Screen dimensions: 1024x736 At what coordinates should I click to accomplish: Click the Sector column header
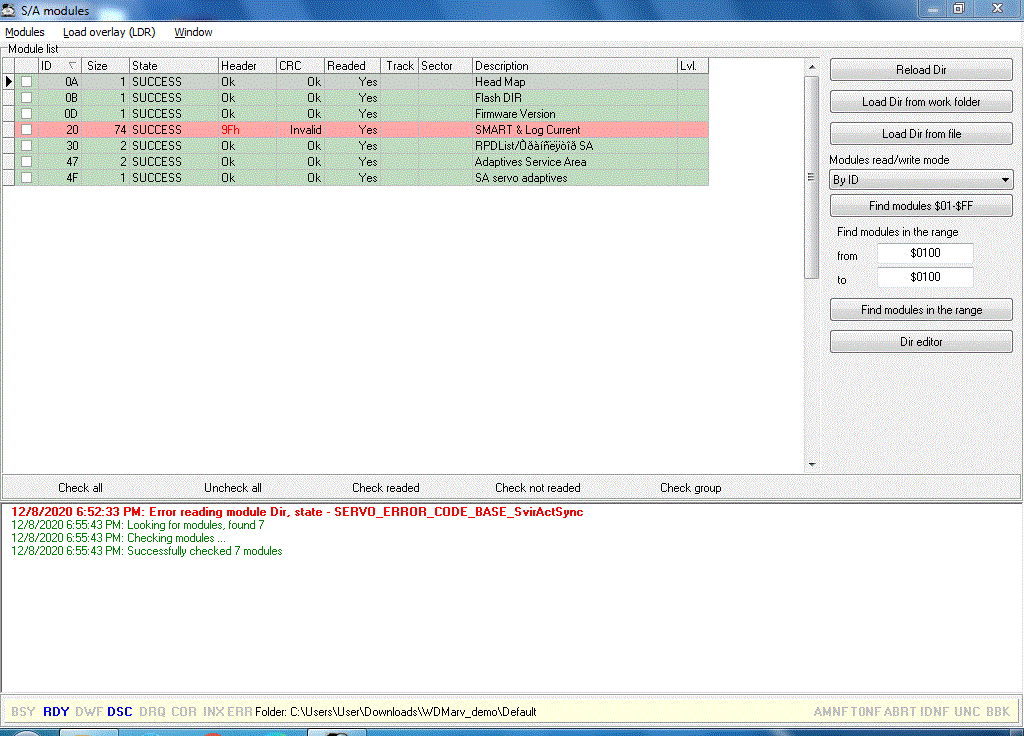(445, 66)
